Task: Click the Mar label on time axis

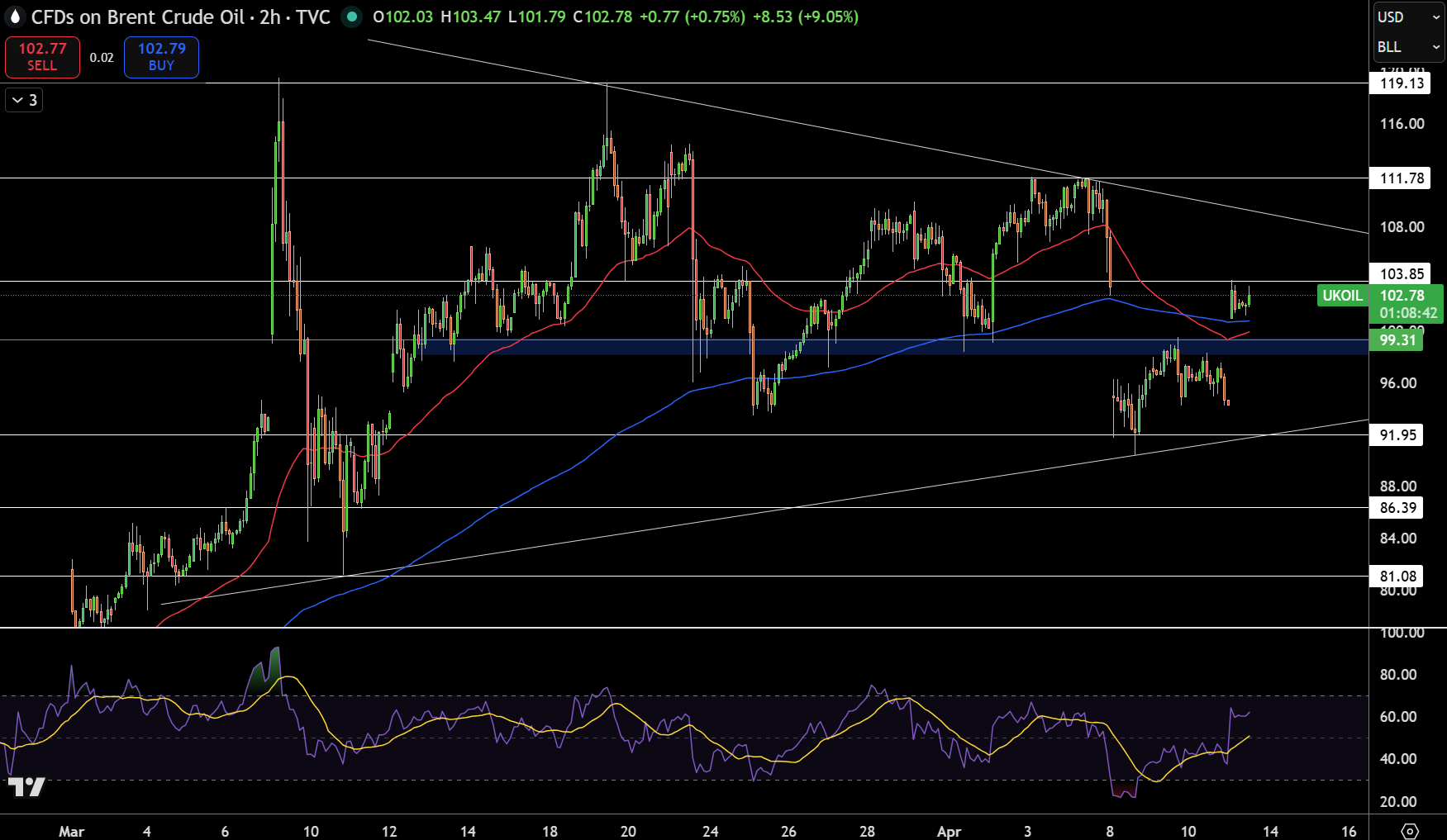Action: pyautogui.click(x=71, y=831)
